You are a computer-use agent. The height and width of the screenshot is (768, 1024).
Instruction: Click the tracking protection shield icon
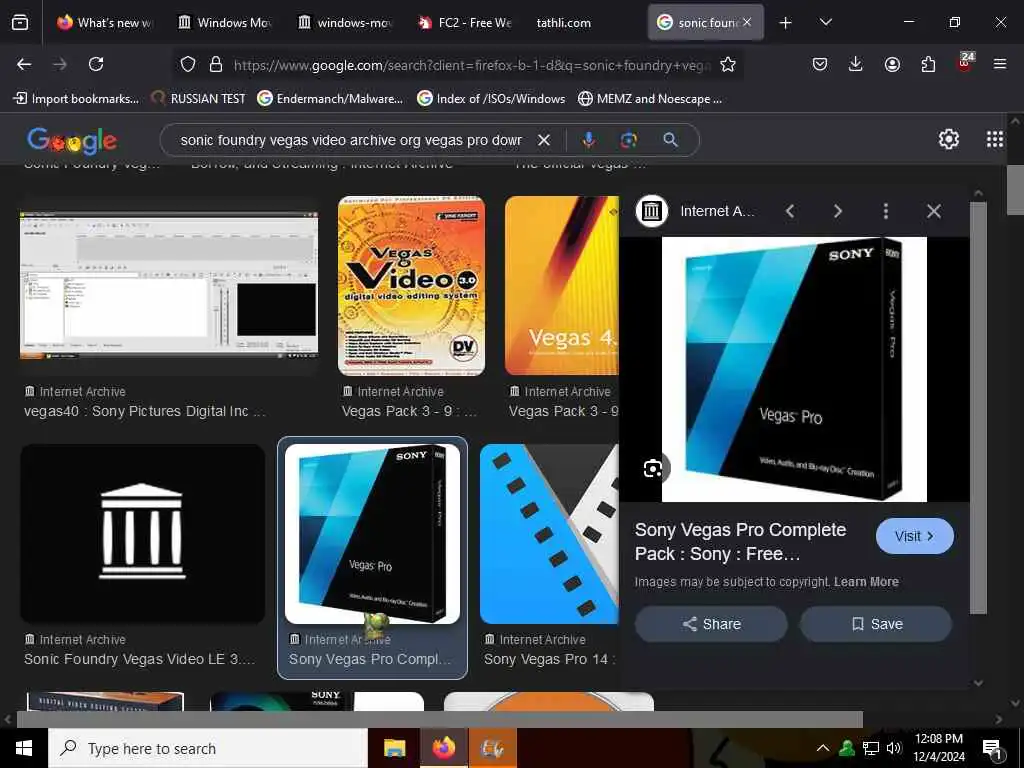click(188, 65)
